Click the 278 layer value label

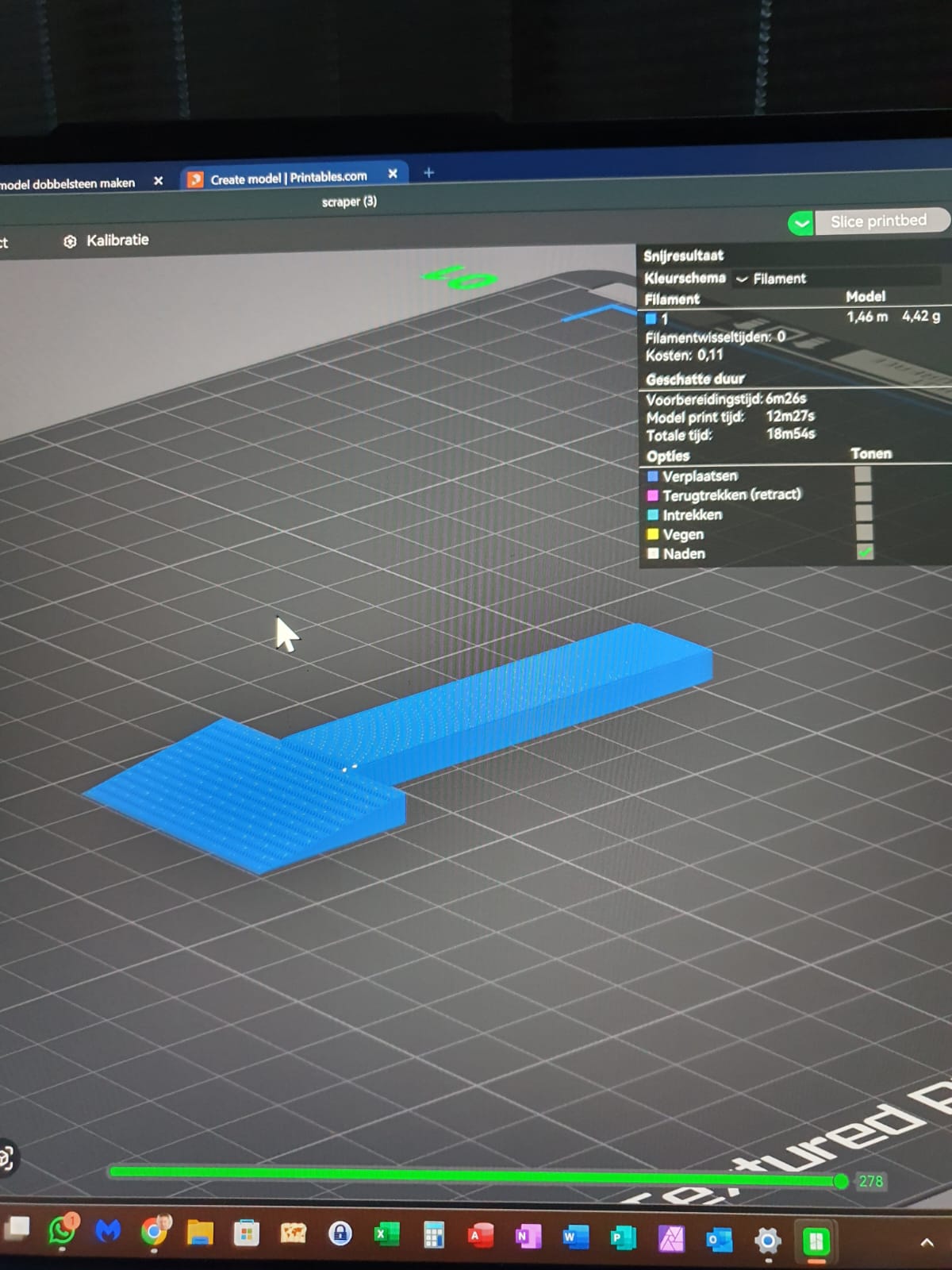(871, 1181)
